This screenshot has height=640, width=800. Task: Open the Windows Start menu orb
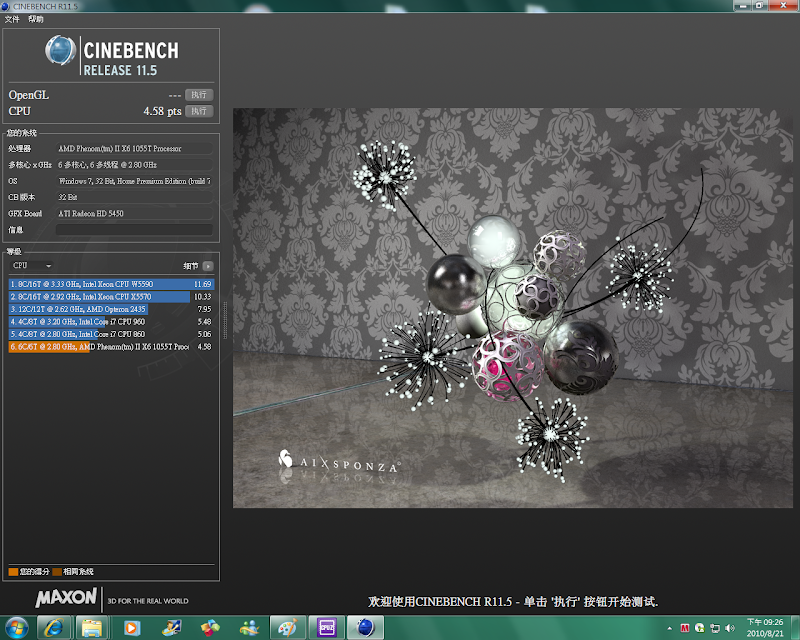coord(17,628)
